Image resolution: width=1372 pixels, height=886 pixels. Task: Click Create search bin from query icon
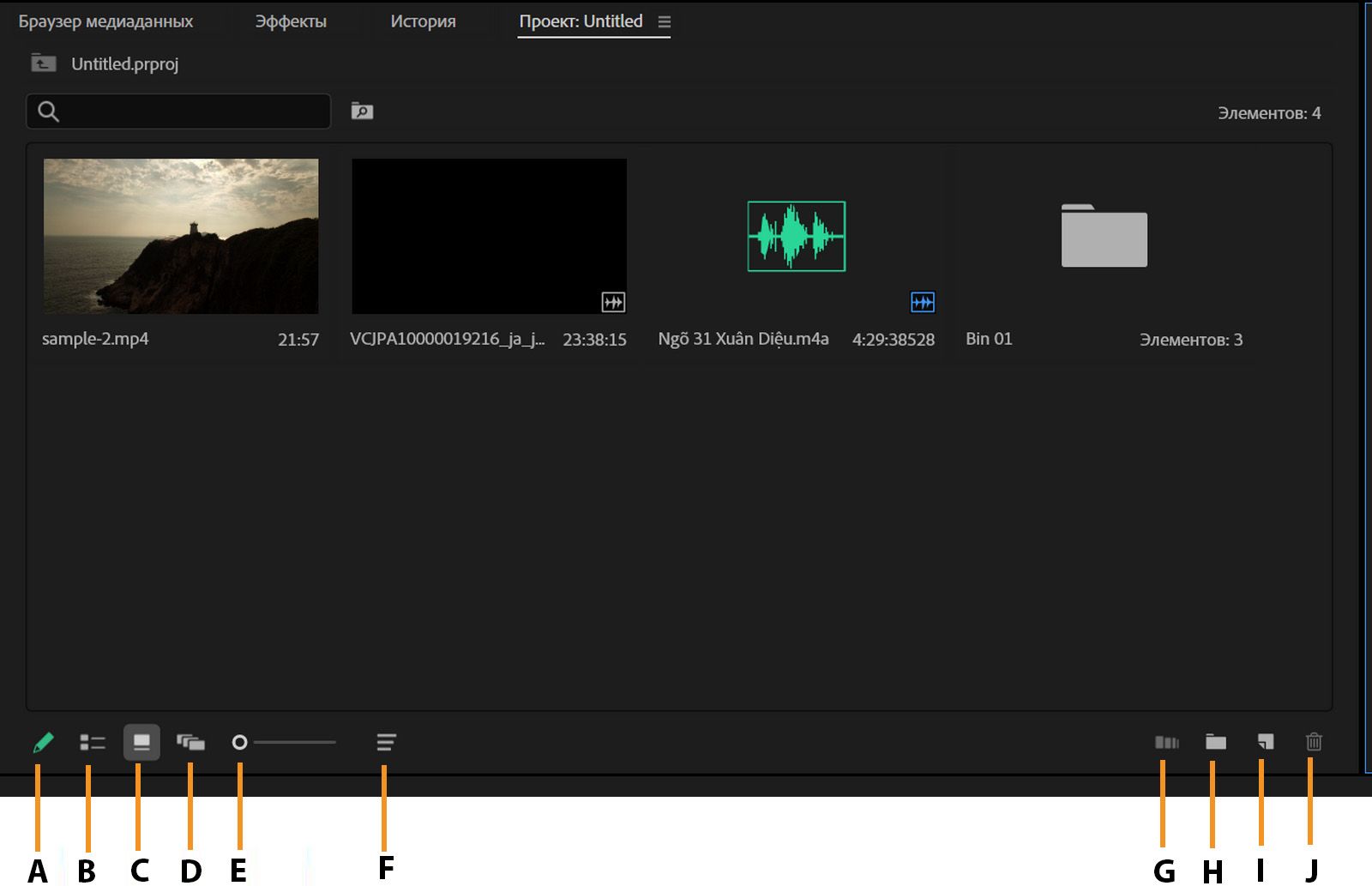tap(362, 112)
